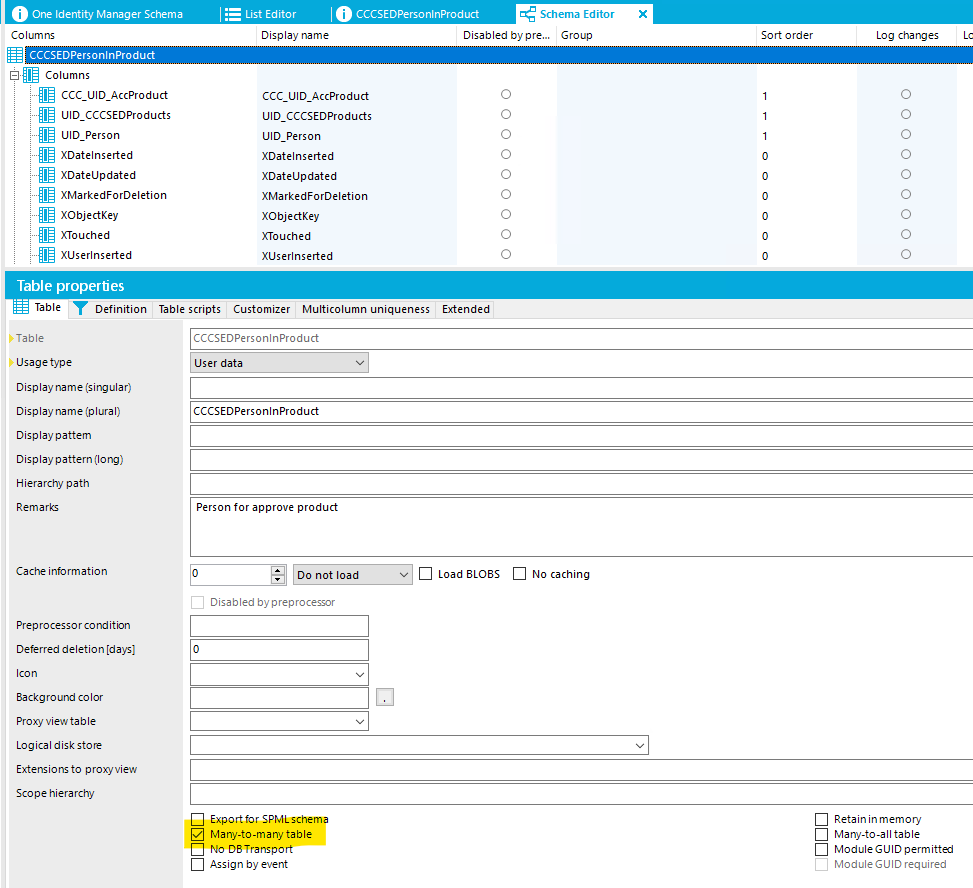The height and width of the screenshot is (888, 973).
Task: Close the Schema Editor tab
Action: coord(642,14)
